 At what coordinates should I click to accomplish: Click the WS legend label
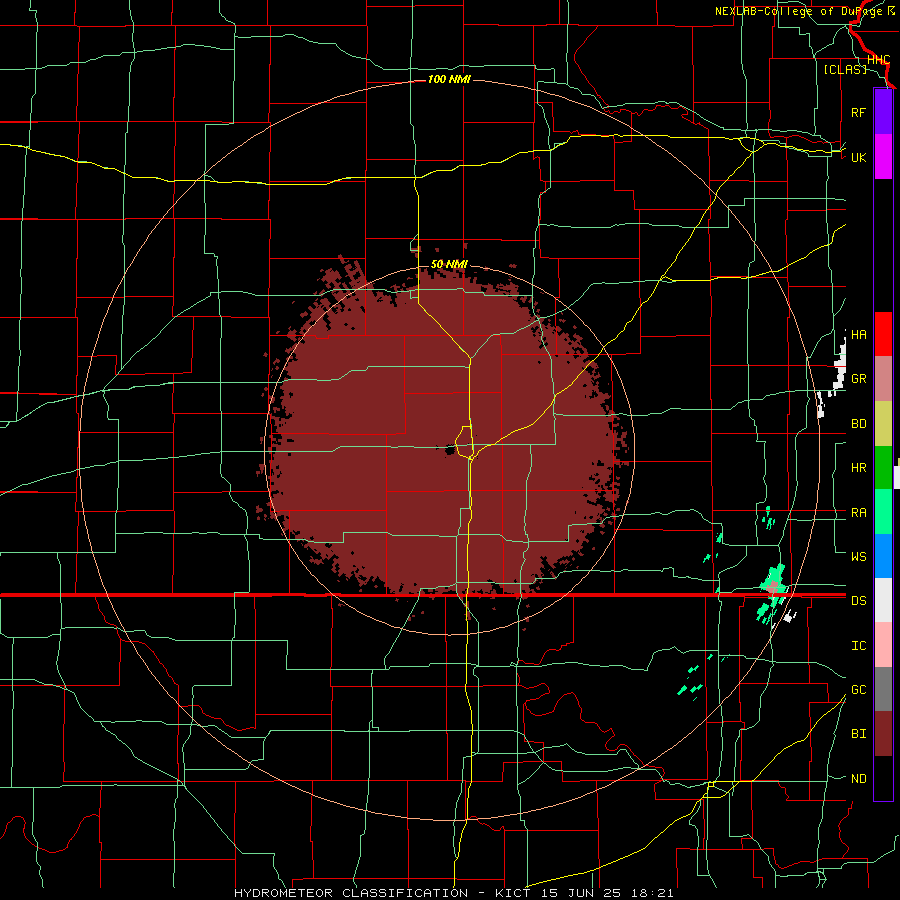(x=858, y=557)
